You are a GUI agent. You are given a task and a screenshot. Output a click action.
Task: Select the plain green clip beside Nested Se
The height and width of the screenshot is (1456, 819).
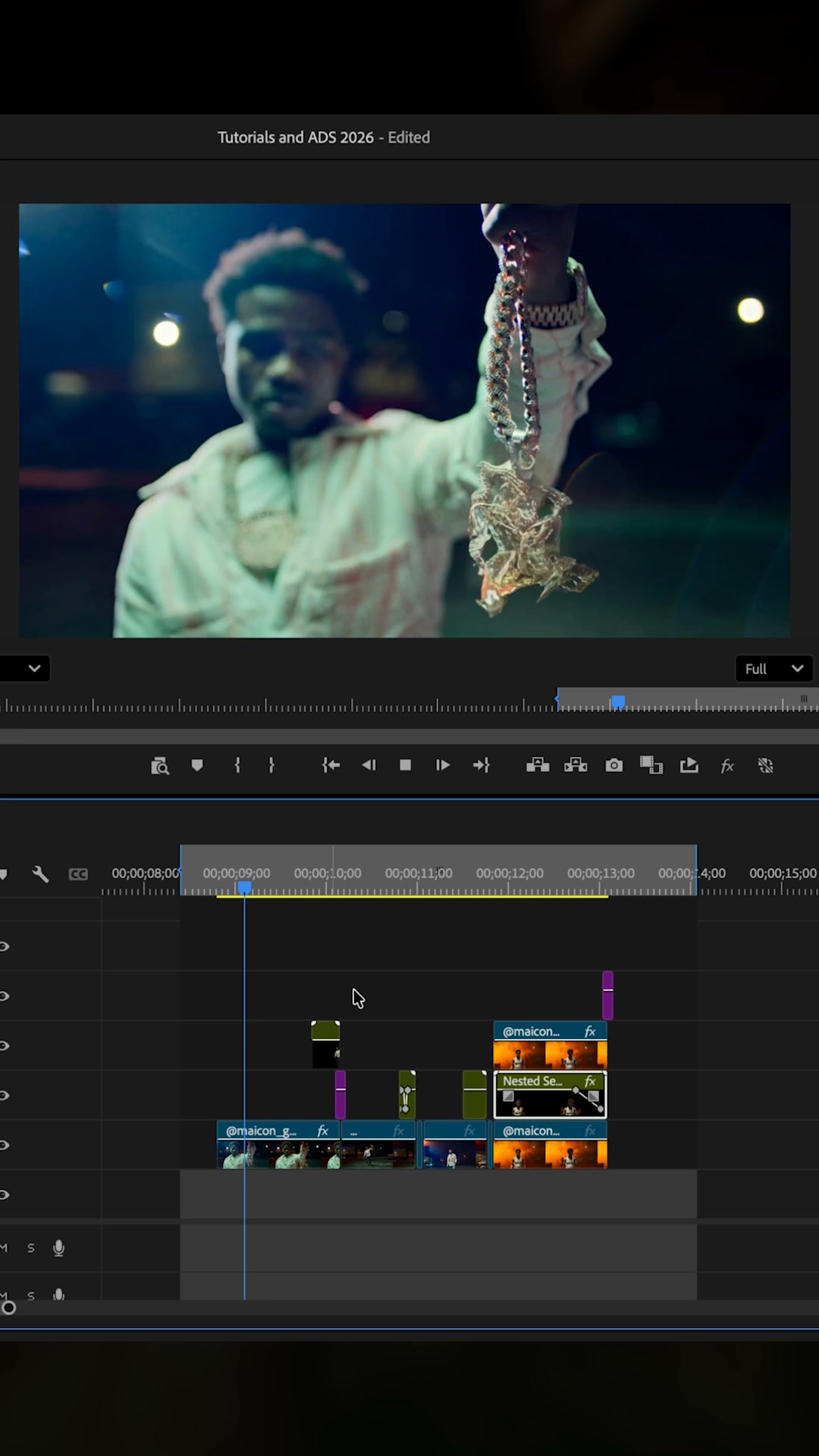(x=475, y=1094)
